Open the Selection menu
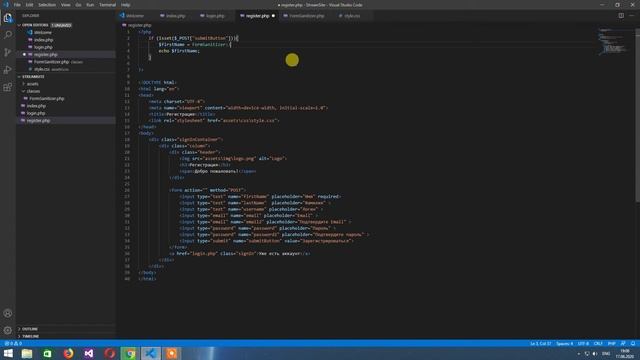 coord(47,5)
